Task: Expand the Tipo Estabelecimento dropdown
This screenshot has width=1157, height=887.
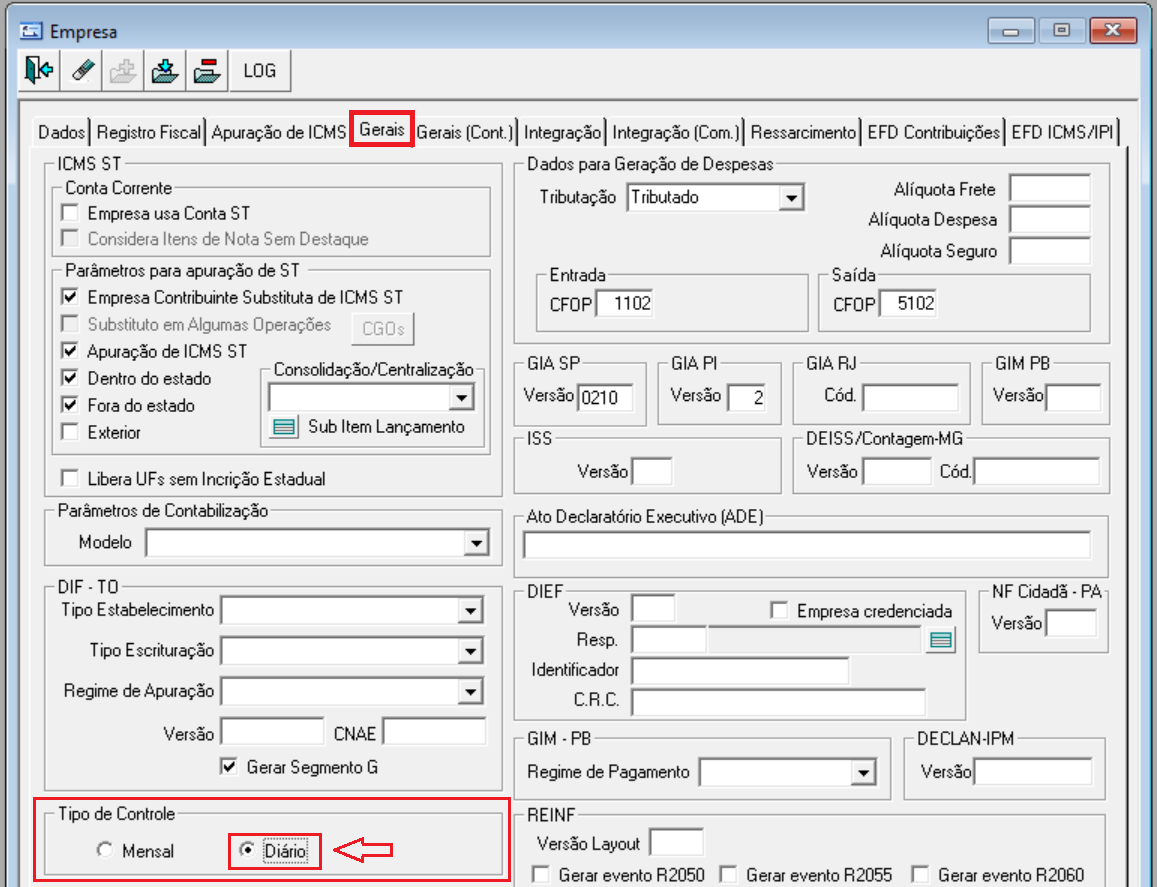Action: pos(471,611)
